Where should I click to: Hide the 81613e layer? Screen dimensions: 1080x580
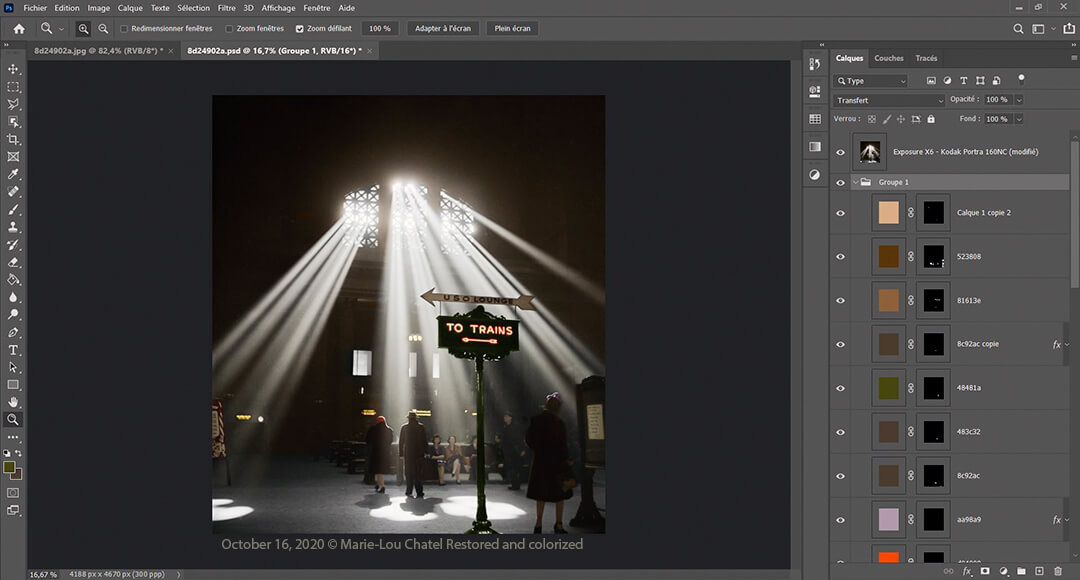[x=840, y=300]
